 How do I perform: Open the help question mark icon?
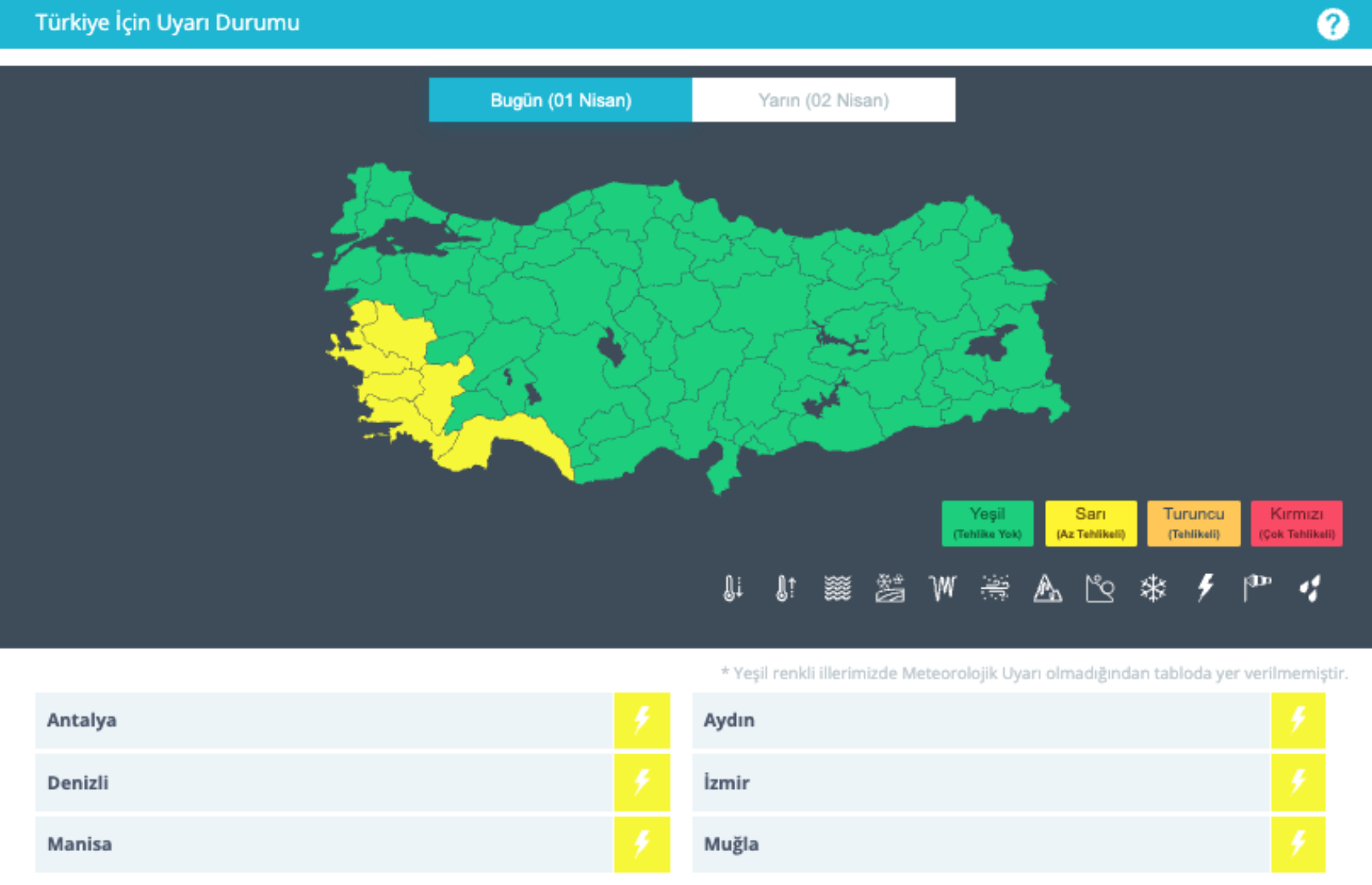click(x=1332, y=24)
